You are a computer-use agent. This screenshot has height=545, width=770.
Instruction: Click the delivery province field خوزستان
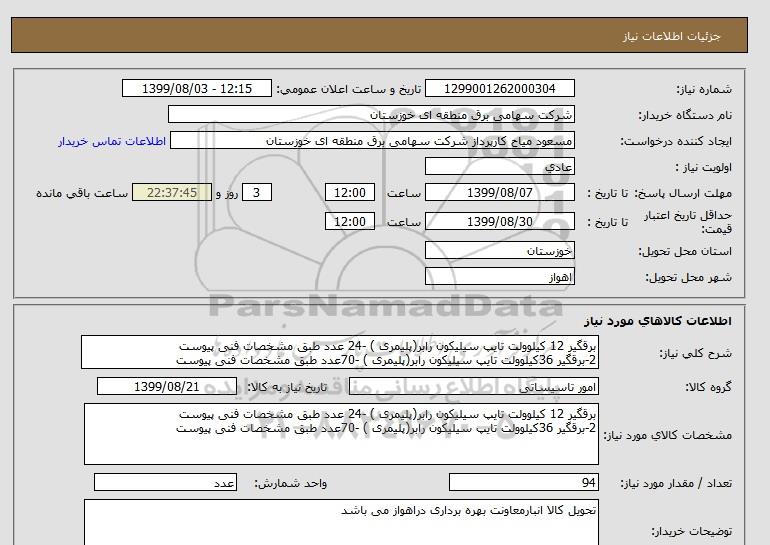click(x=501, y=251)
